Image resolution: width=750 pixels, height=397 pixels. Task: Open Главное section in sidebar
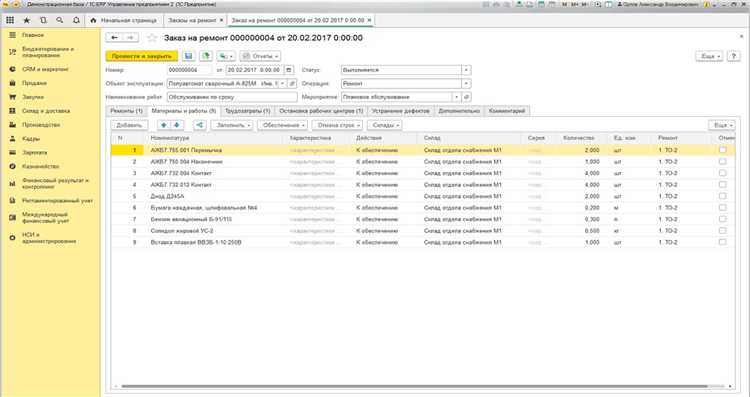[x=33, y=35]
